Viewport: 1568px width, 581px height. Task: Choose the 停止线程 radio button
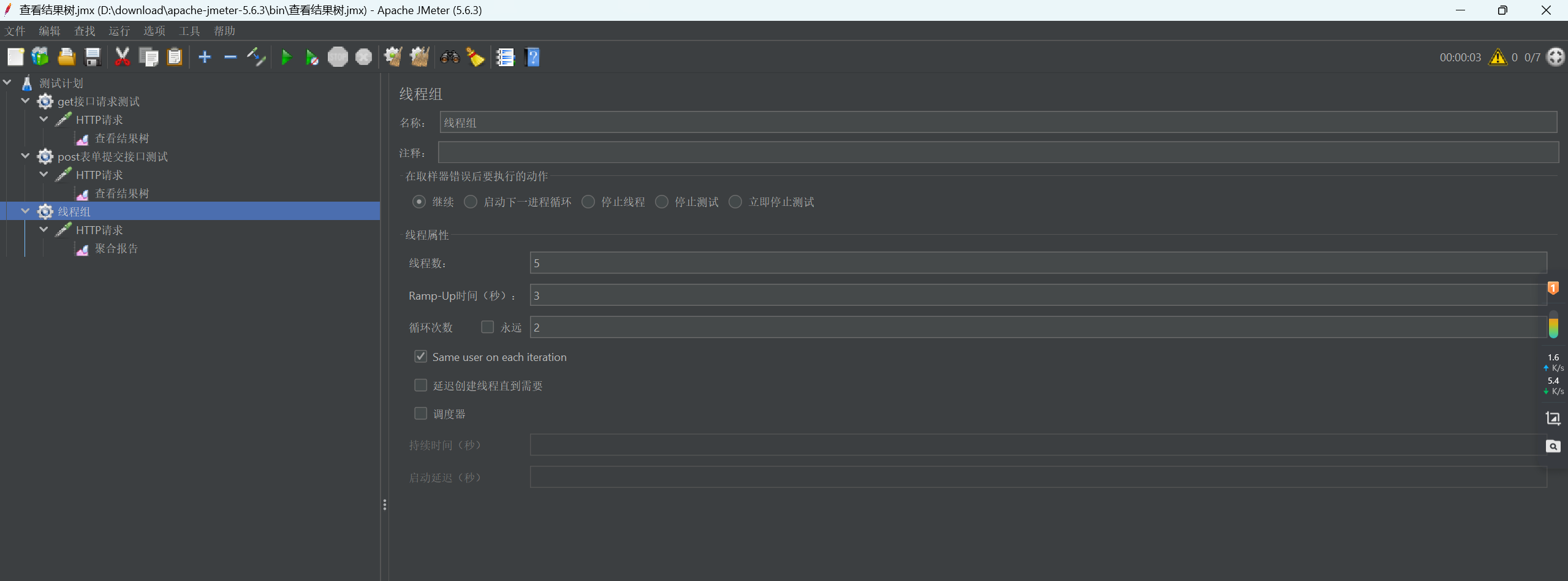pos(588,202)
